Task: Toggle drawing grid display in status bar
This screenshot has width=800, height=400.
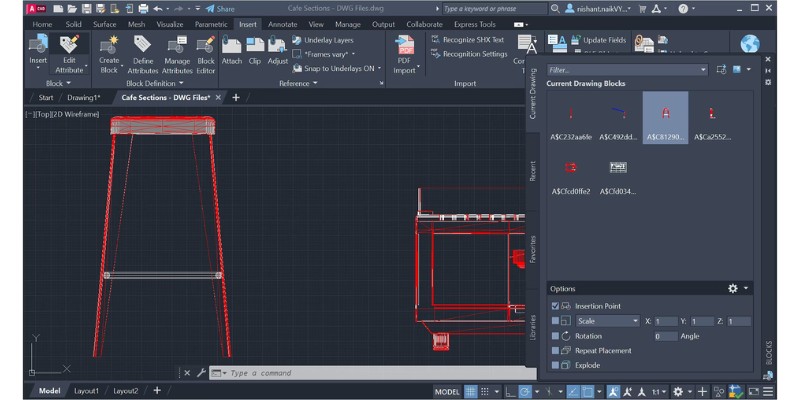Action: (x=470, y=392)
